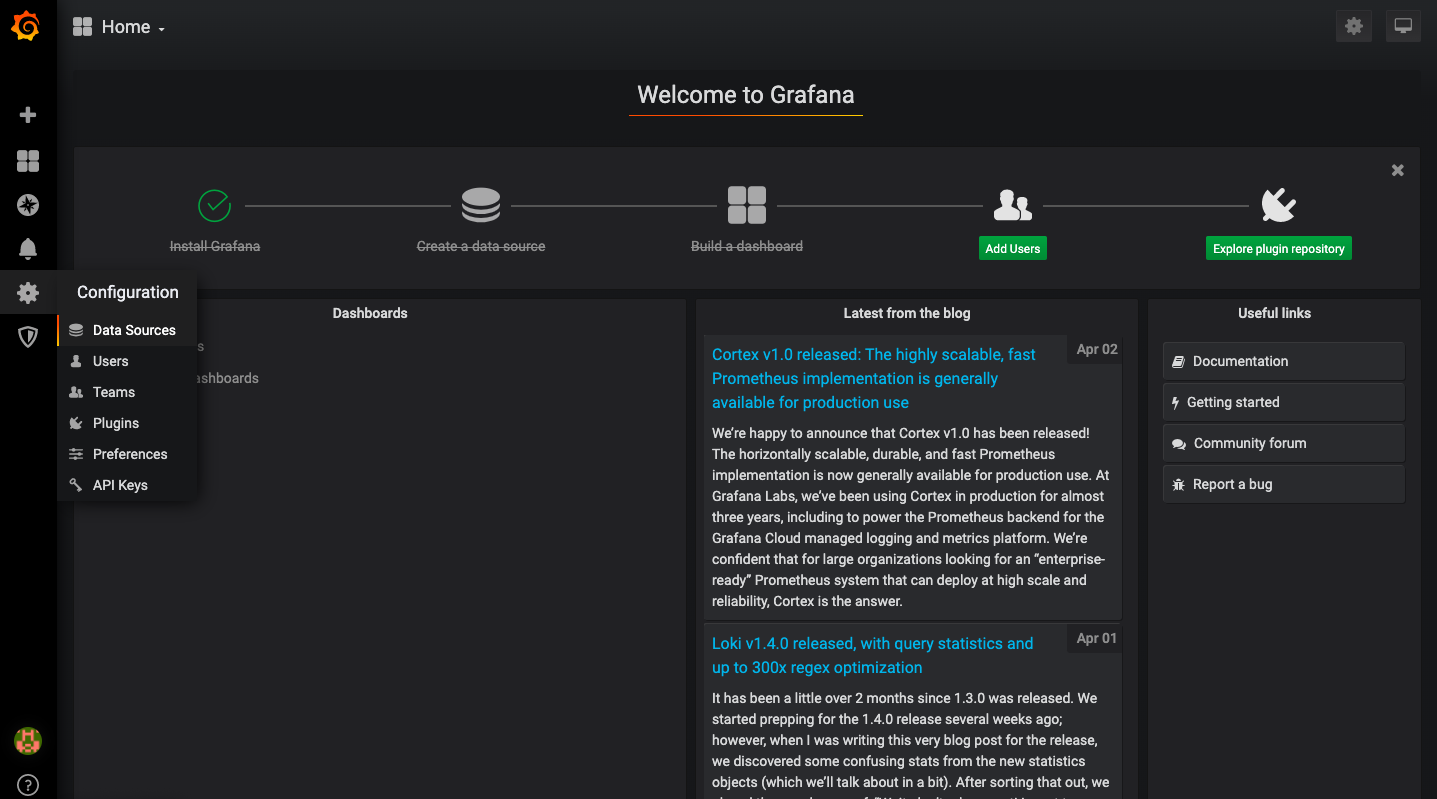Click the Documentation book icon

pyautogui.click(x=1179, y=362)
